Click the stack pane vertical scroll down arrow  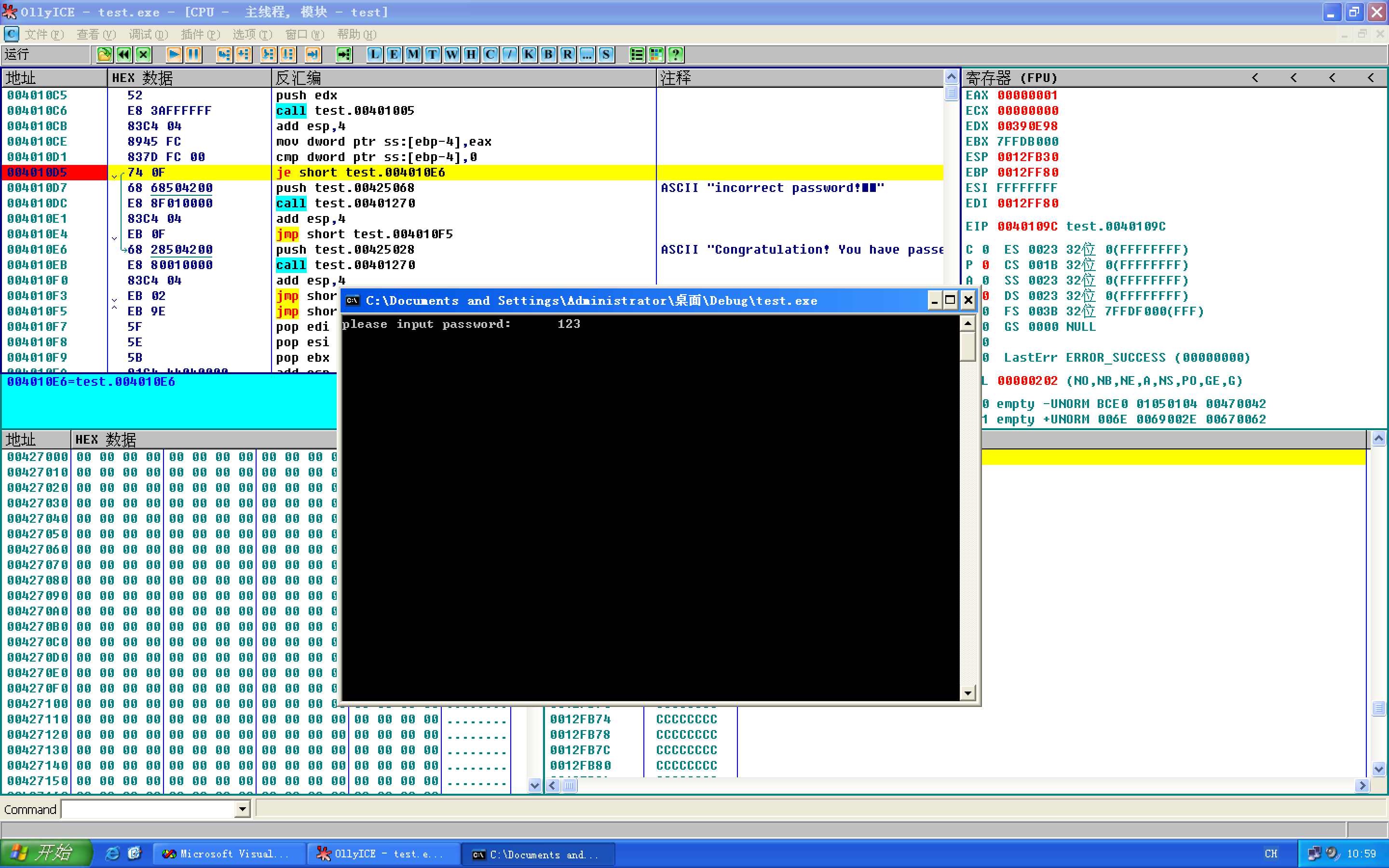pyautogui.click(x=1379, y=769)
